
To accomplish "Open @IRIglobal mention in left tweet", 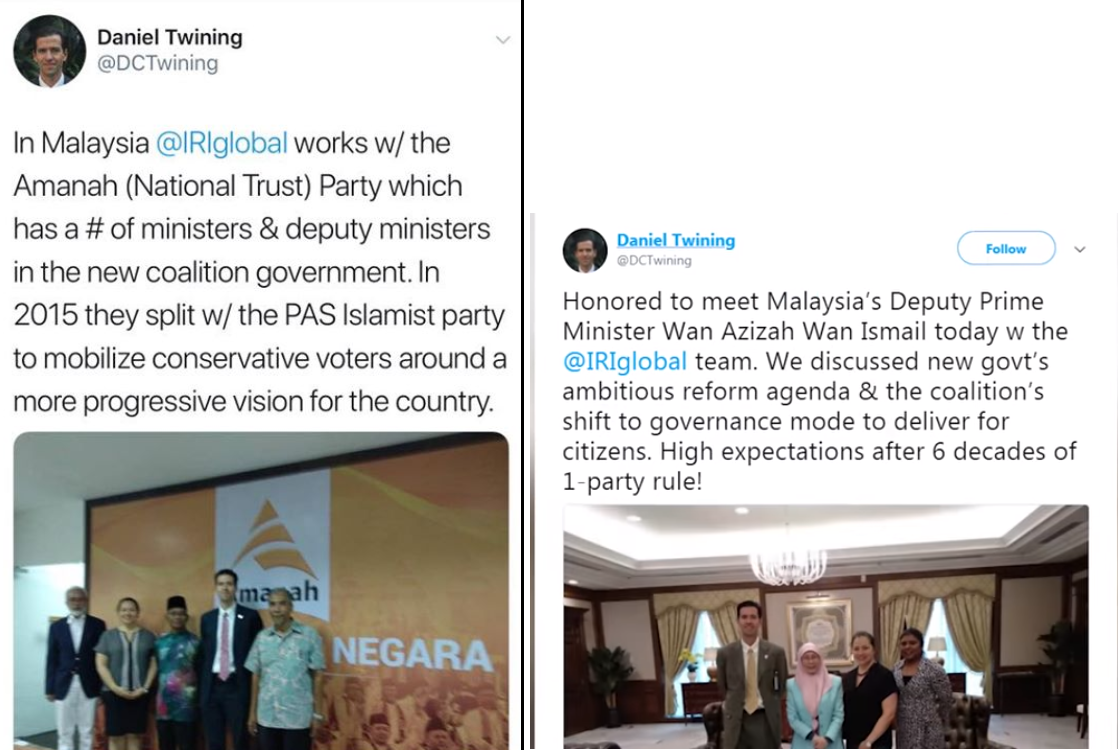I will [222, 143].
